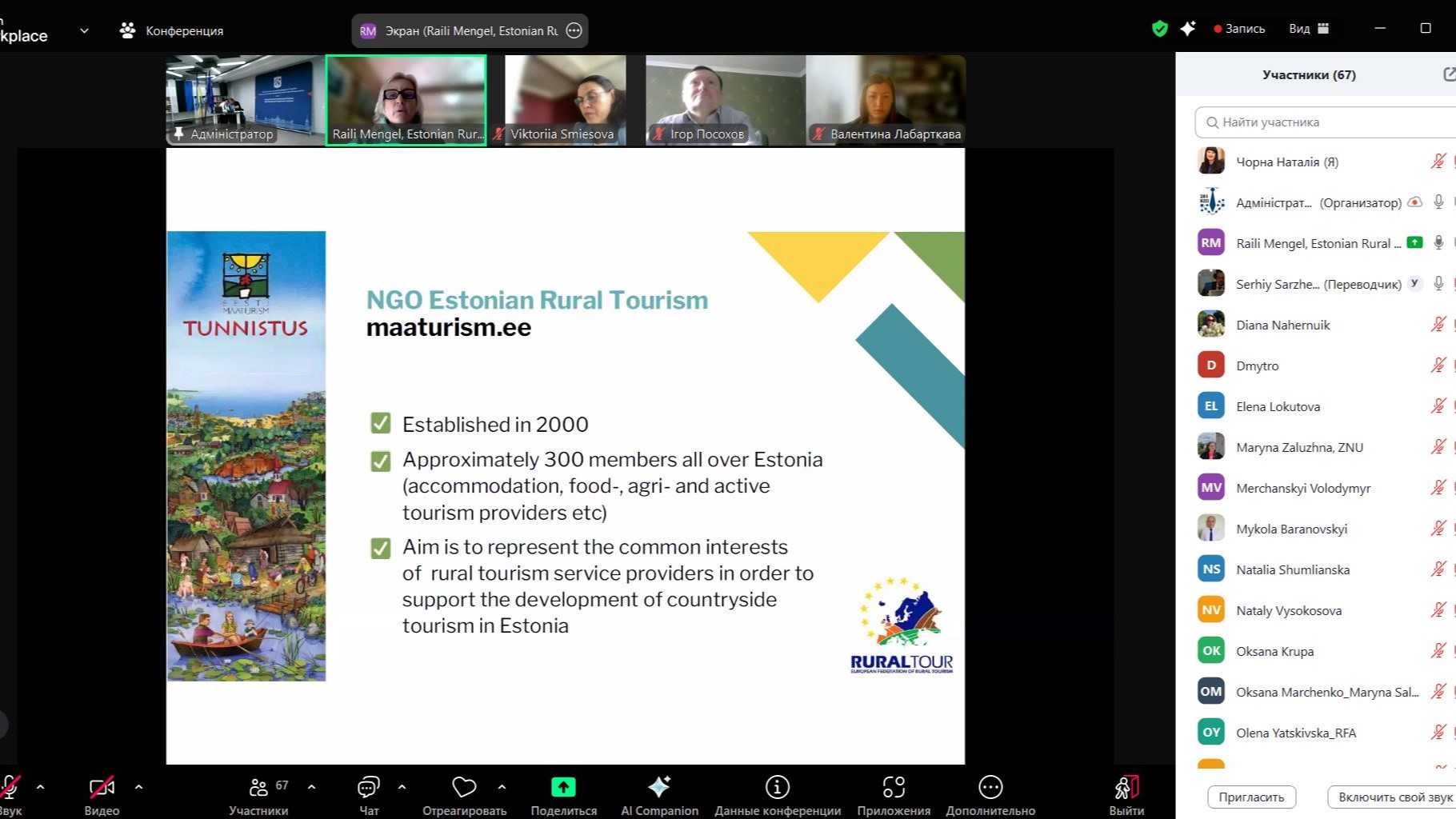The height and width of the screenshot is (819, 1456).
Task: Toggle the participants panel button
Action: coord(258,788)
